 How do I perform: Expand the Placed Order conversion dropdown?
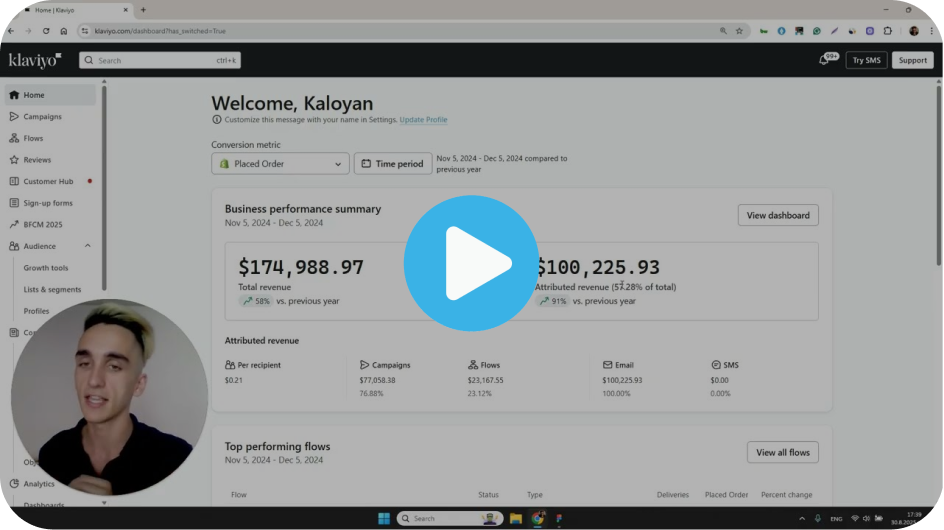coord(280,164)
